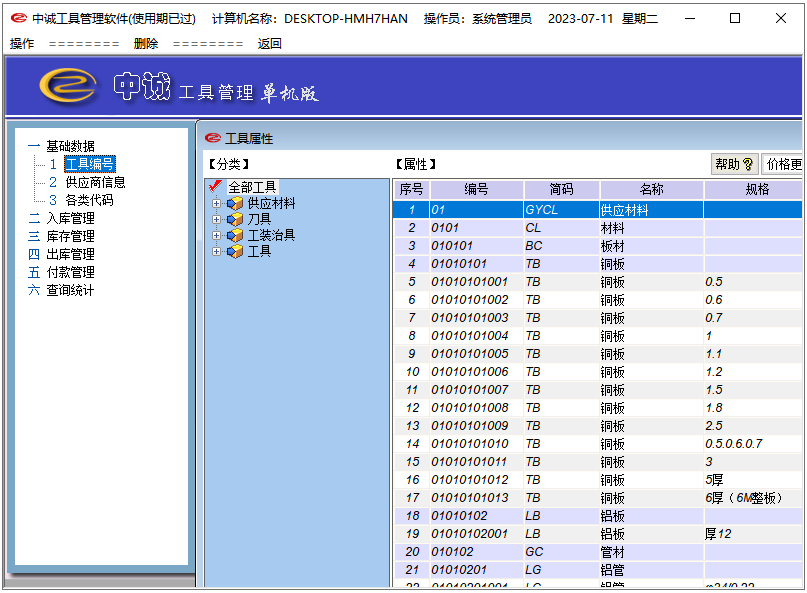Open 供应商信息 in the sidebar
Viewport: 807px width, 593px height.
[x=95, y=182]
